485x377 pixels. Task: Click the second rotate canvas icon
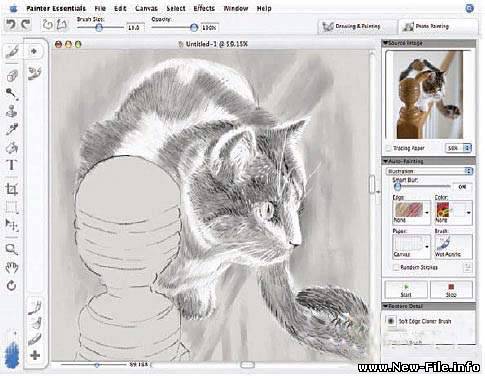(x=62, y=25)
